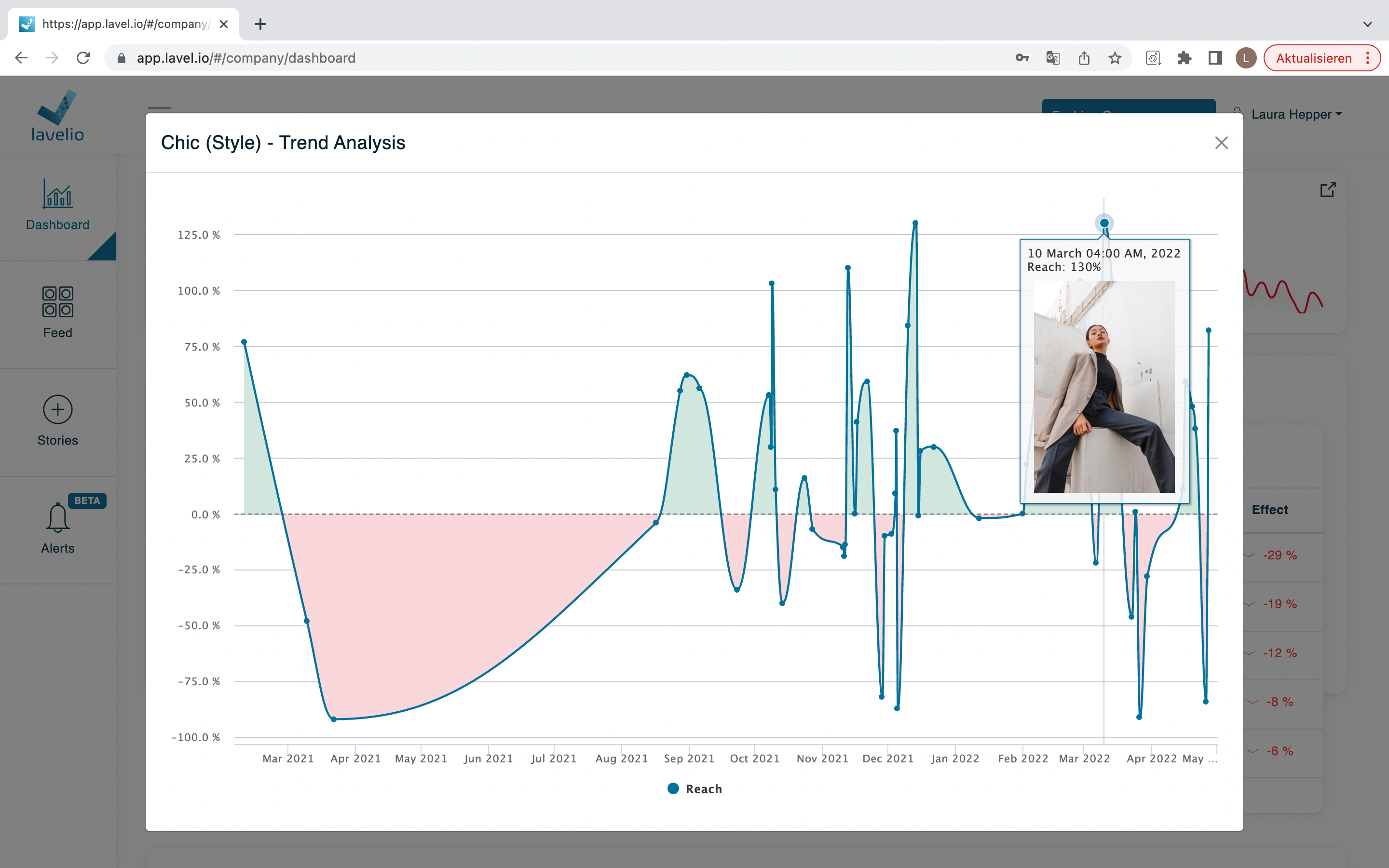Open the Dashboard sidebar icon
The image size is (1389, 868).
click(x=57, y=195)
